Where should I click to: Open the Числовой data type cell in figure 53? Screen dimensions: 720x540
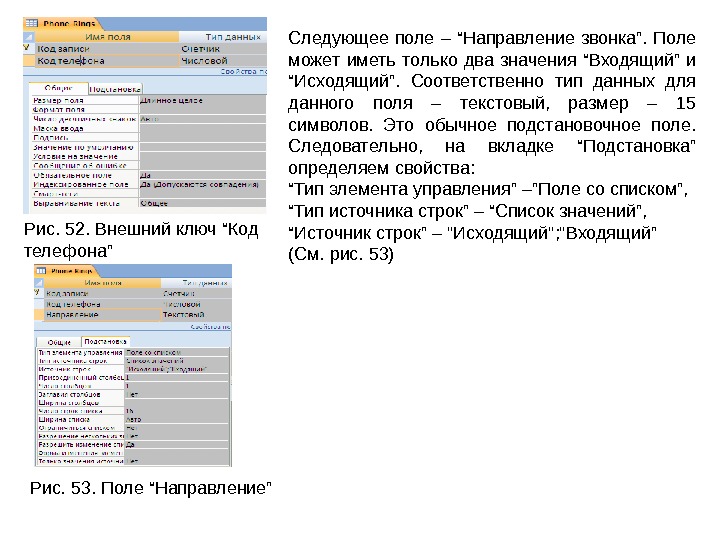[196, 304]
